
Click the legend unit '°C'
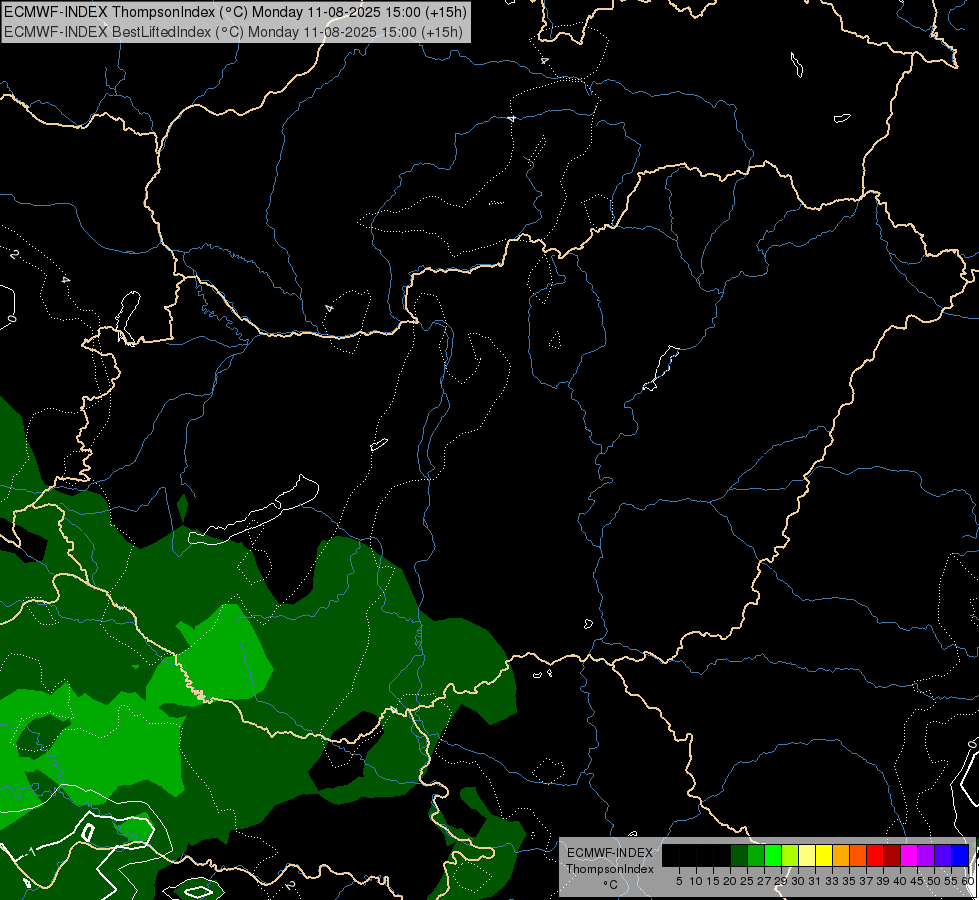pos(610,884)
